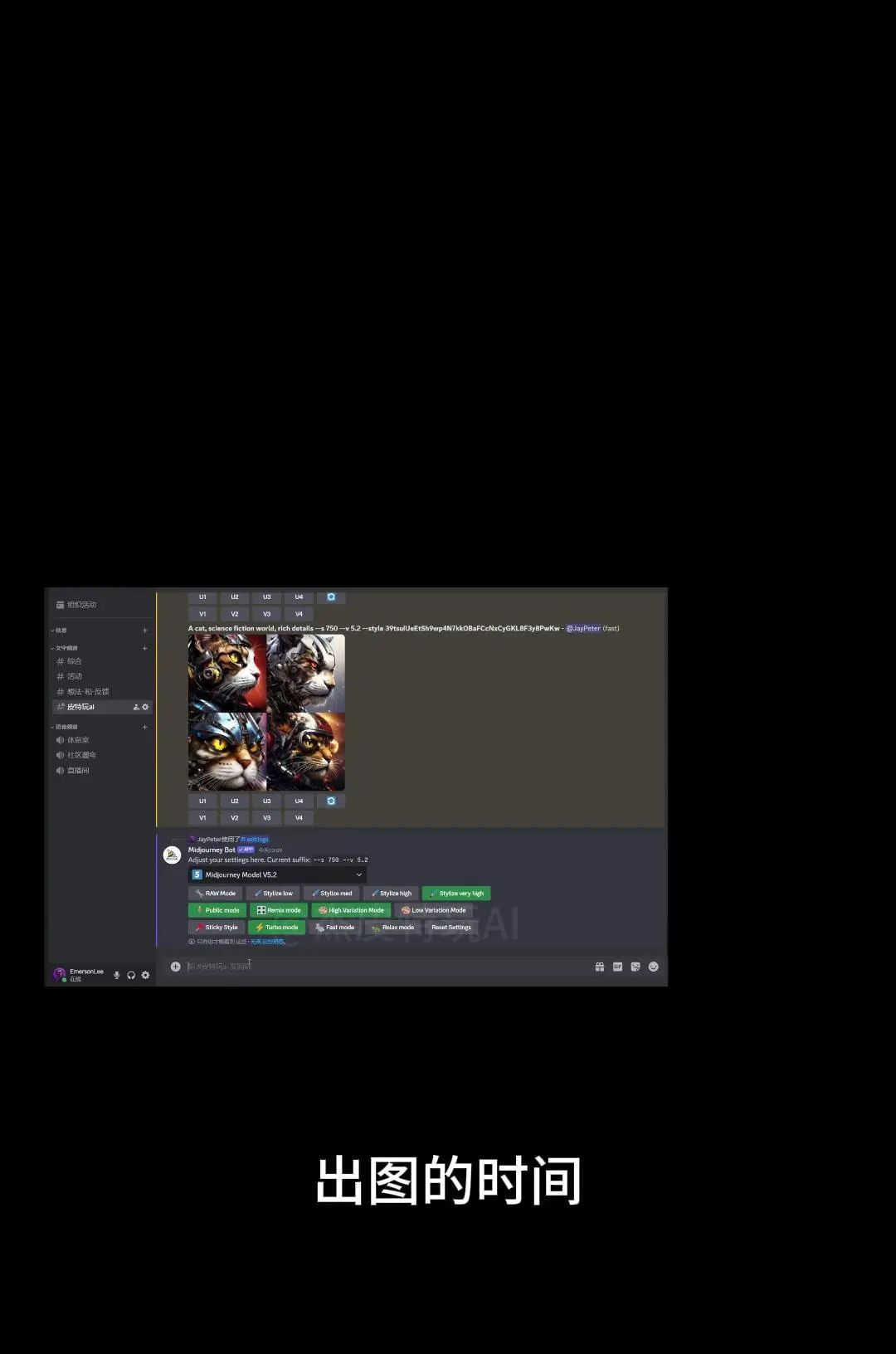Mute the microphone in user panel

click(117, 975)
